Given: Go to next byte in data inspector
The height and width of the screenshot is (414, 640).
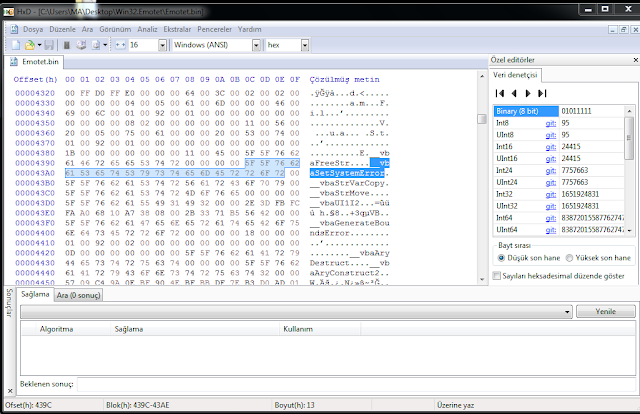Looking at the screenshot, I should coord(528,93).
